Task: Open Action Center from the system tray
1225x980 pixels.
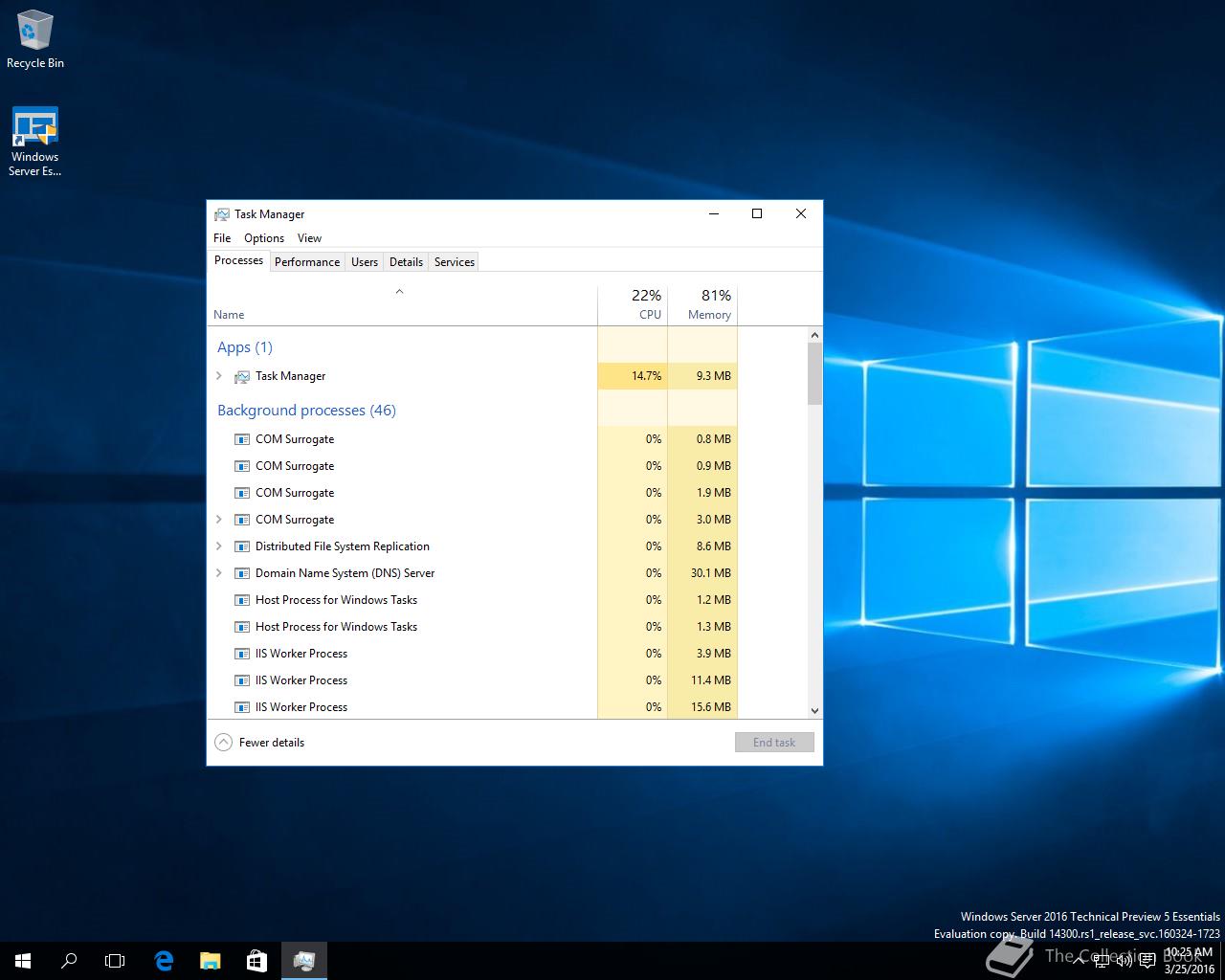Action: tap(1148, 961)
